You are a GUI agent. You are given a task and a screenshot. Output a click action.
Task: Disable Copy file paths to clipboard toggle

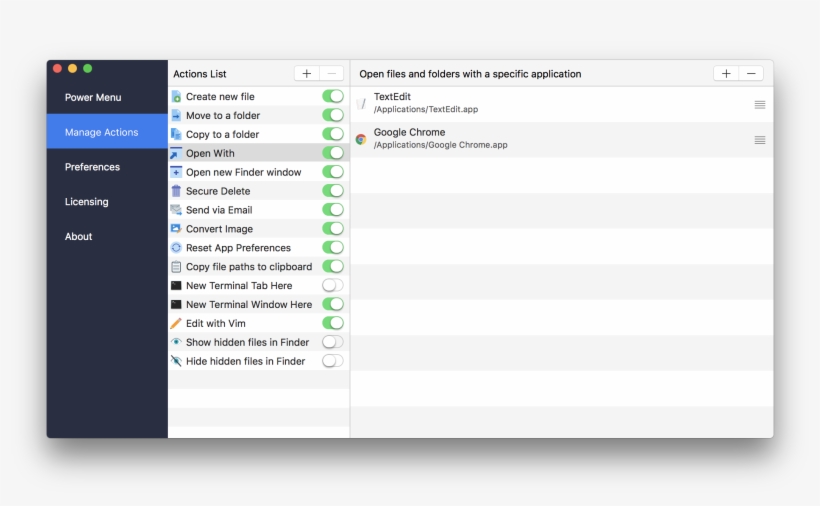pos(333,266)
